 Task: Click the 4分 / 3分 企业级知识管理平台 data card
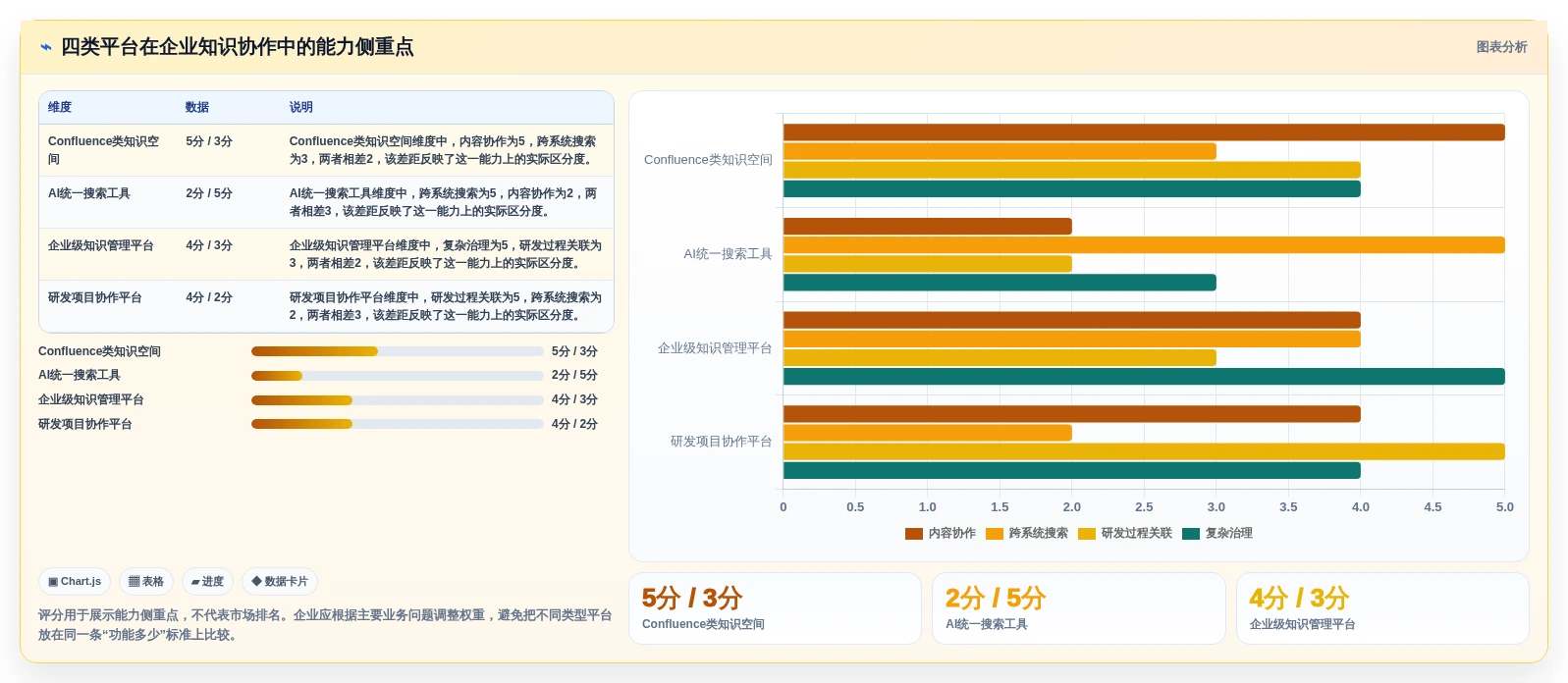[x=1382, y=608]
